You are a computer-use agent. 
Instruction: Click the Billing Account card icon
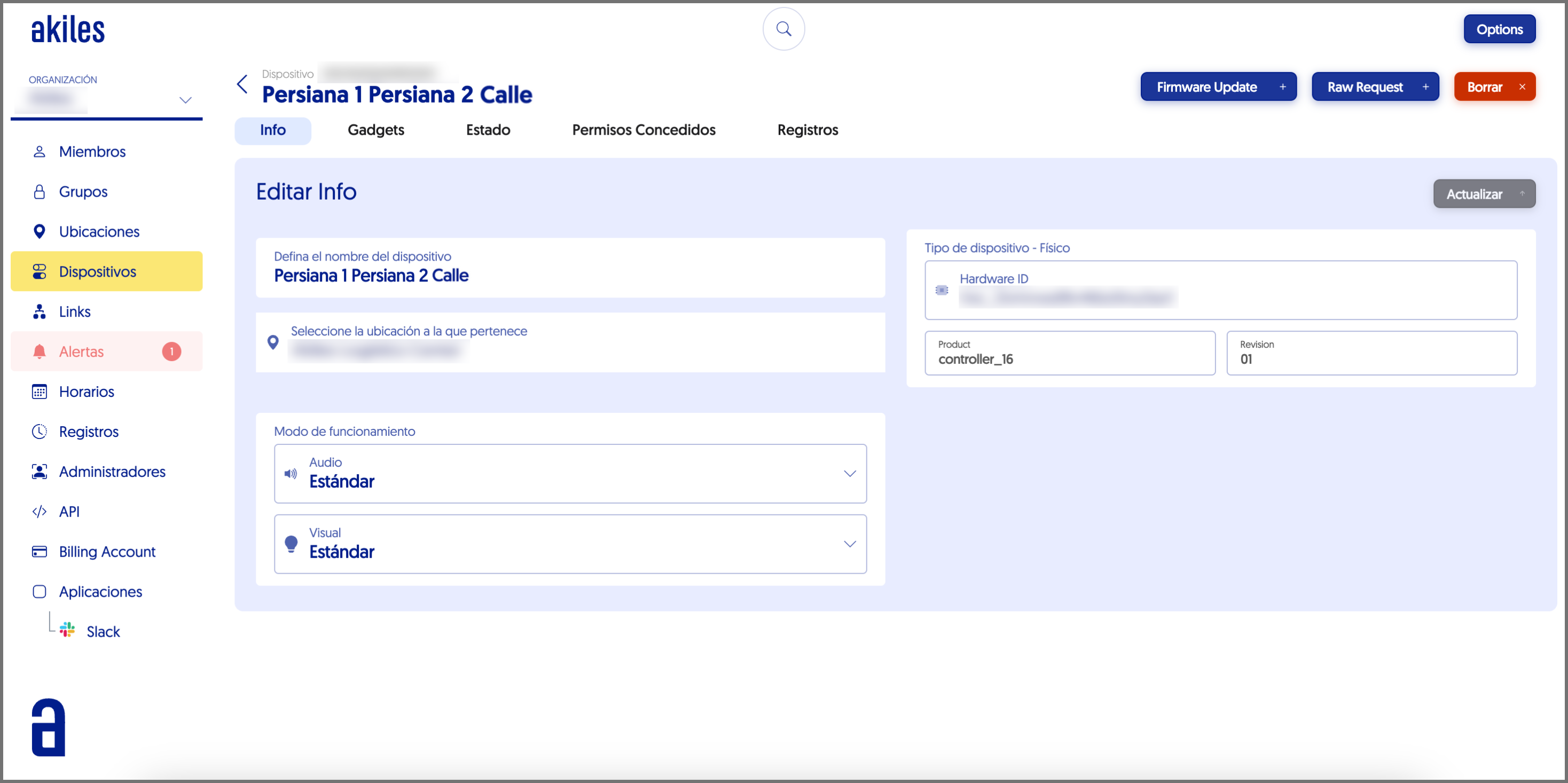[x=39, y=552]
